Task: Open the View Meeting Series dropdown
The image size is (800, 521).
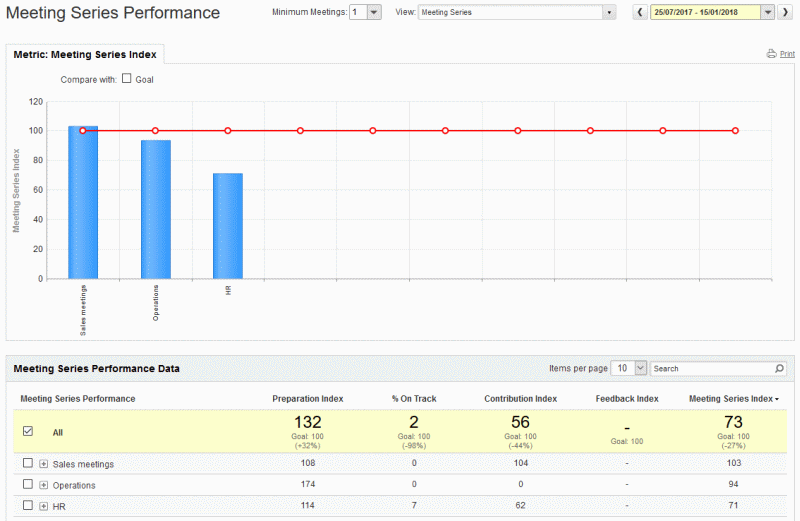Action: click(609, 12)
